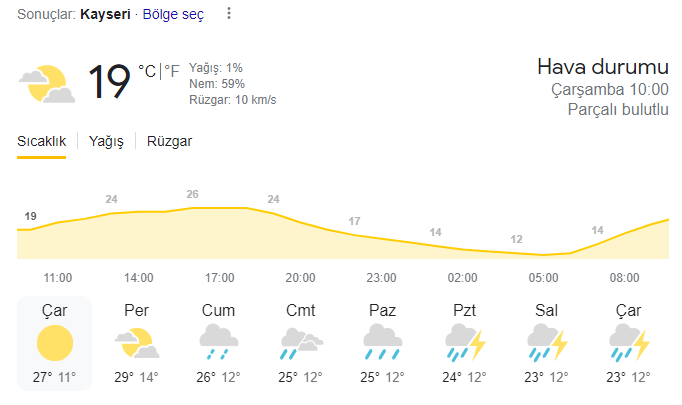The height and width of the screenshot is (405, 682).
Task: Select the Paz rain cloud icon
Action: [383, 342]
